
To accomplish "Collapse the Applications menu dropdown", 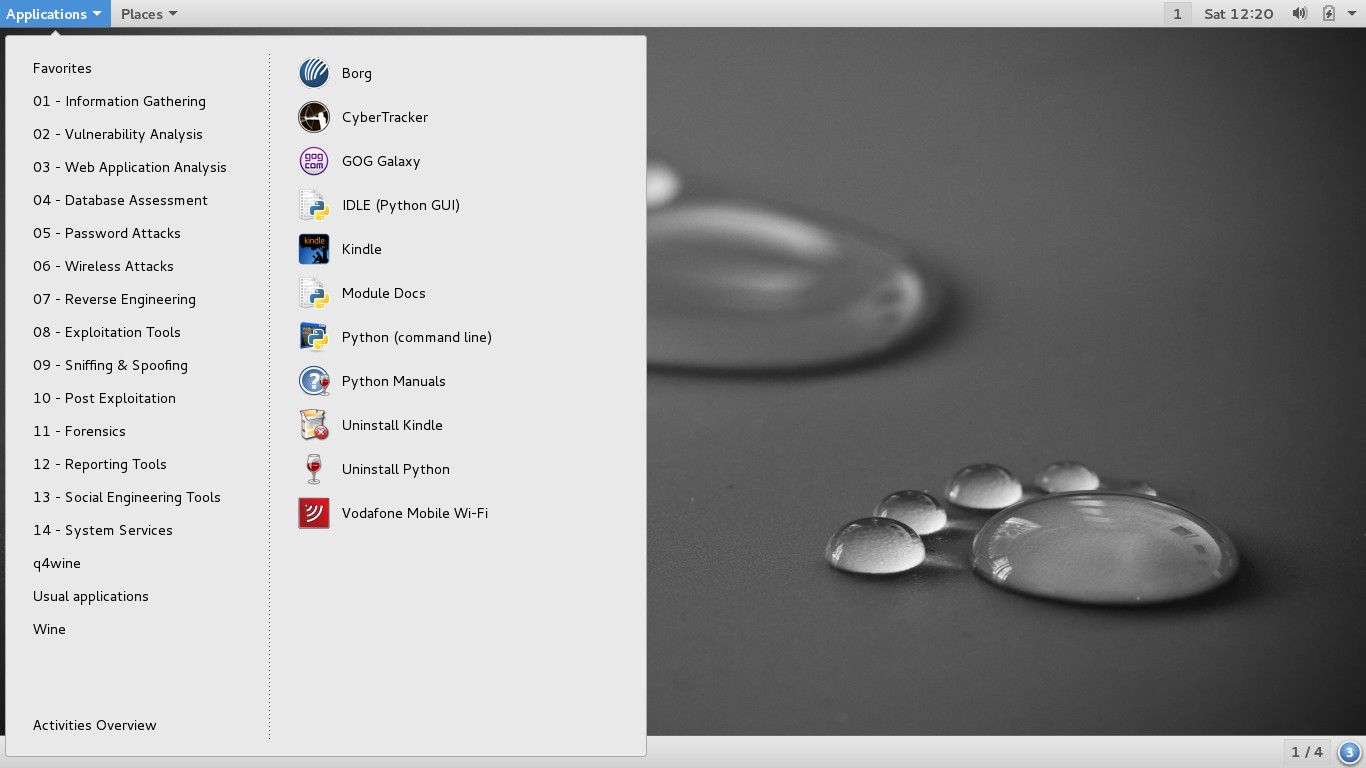I will [54, 14].
